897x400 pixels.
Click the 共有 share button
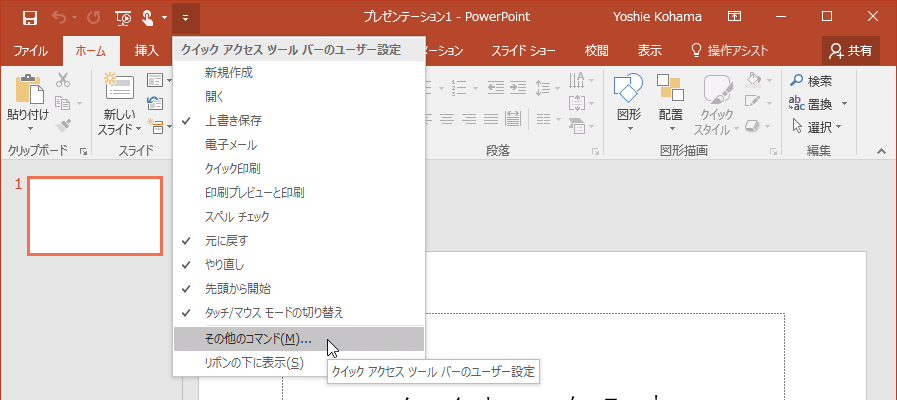(x=850, y=51)
